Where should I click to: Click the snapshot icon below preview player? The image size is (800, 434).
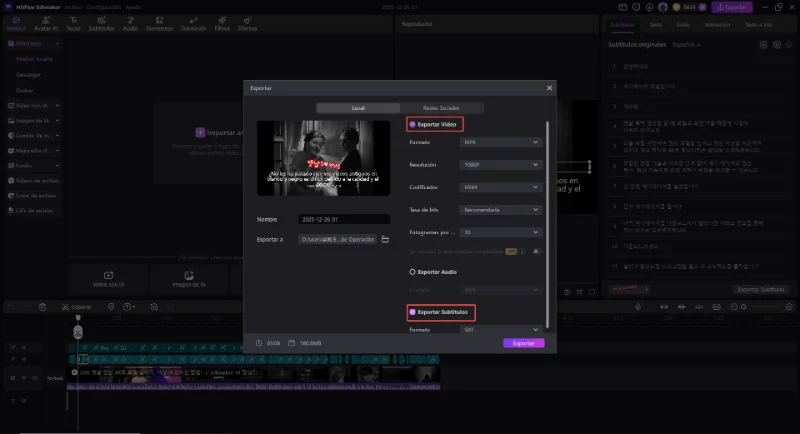pos(567,292)
